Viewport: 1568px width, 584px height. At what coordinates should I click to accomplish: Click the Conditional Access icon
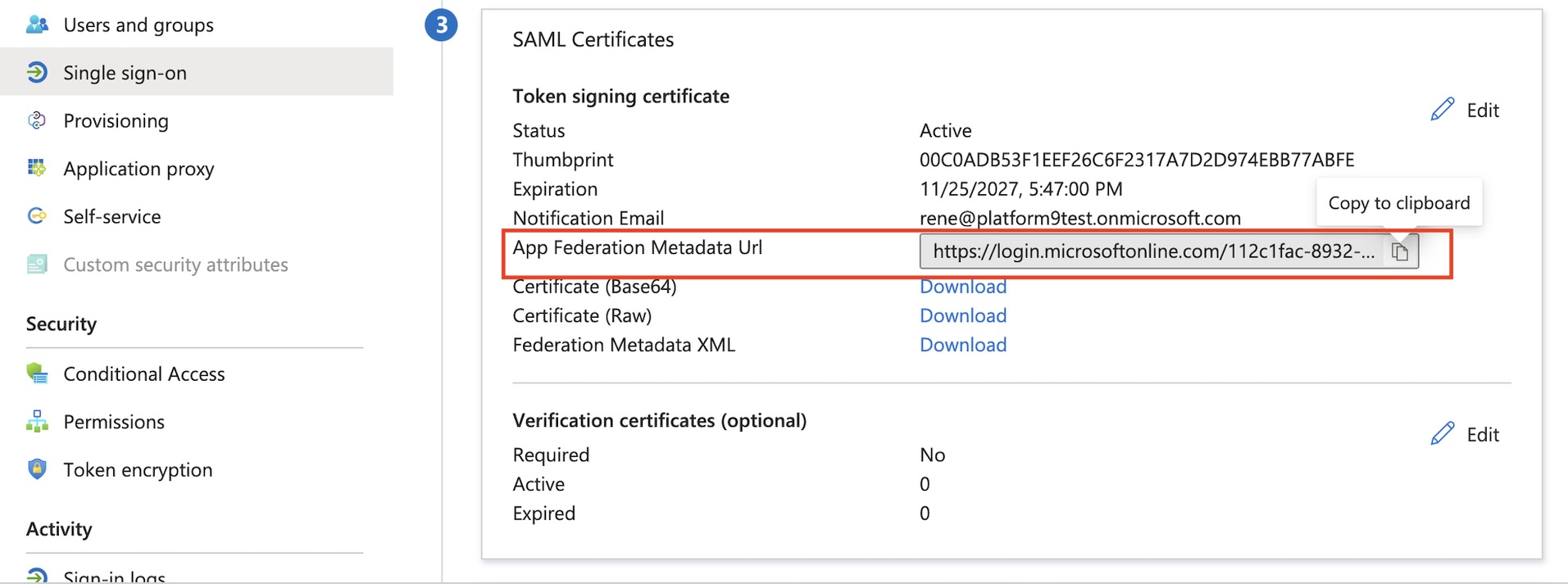coord(37,373)
